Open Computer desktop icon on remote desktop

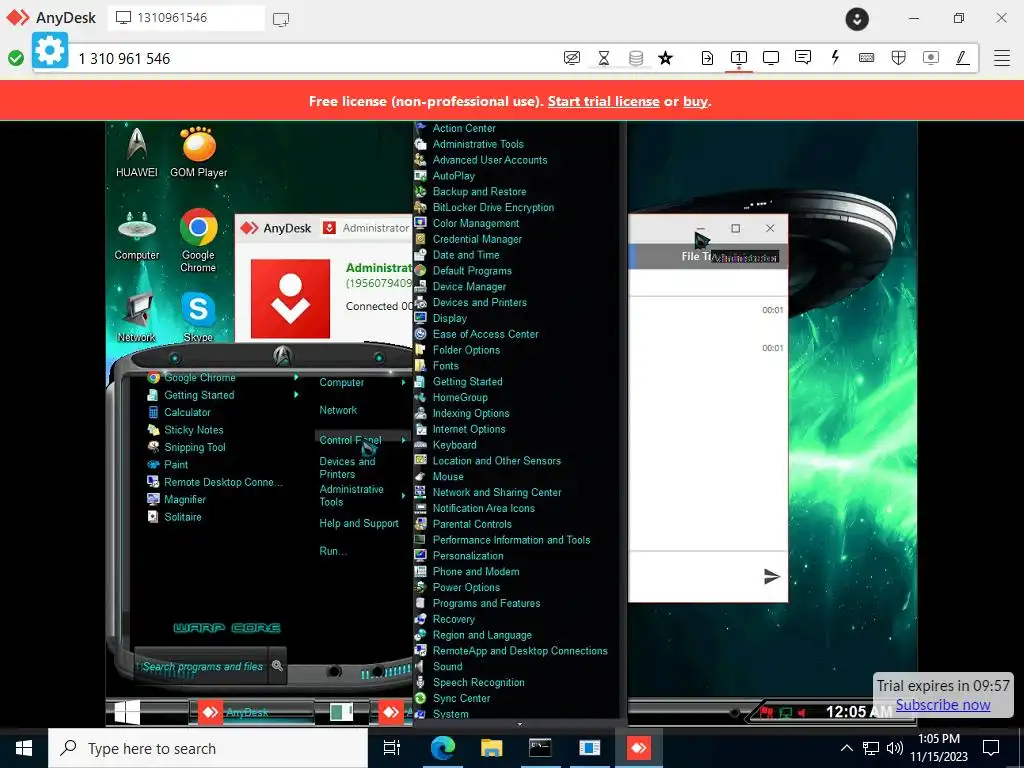point(136,235)
